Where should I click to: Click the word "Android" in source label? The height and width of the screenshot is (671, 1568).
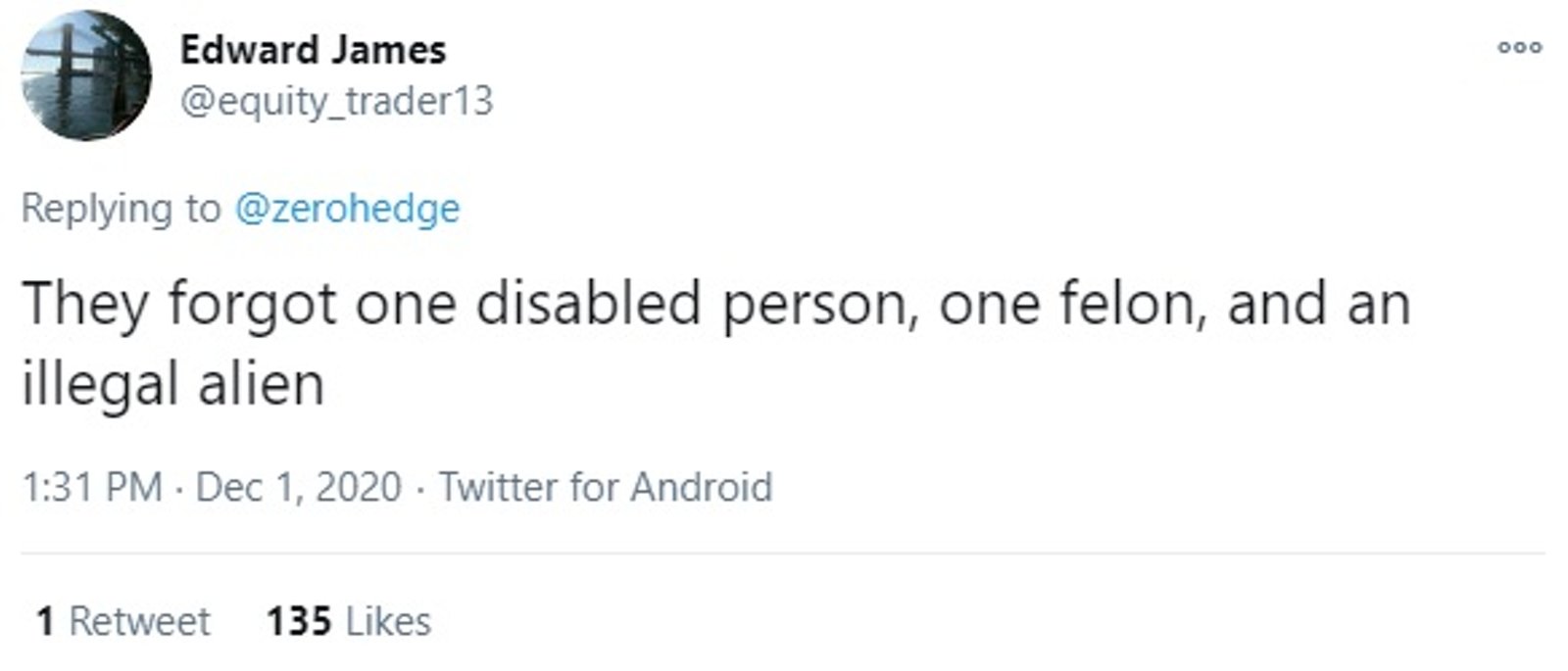tap(701, 487)
